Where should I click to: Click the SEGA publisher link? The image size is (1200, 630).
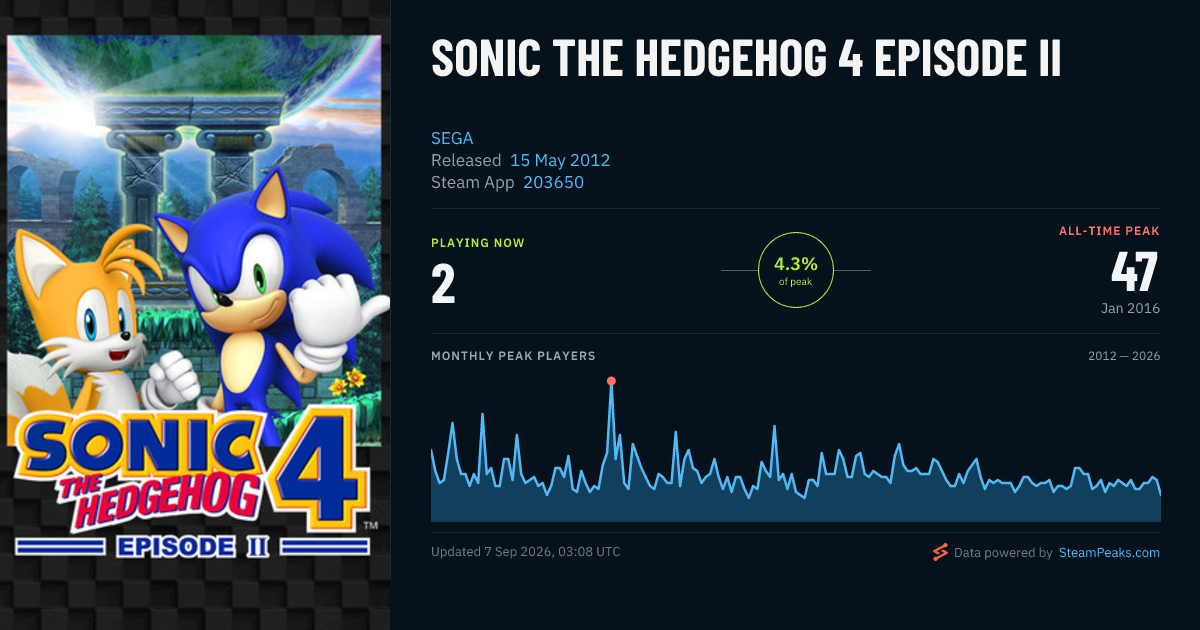coord(452,138)
